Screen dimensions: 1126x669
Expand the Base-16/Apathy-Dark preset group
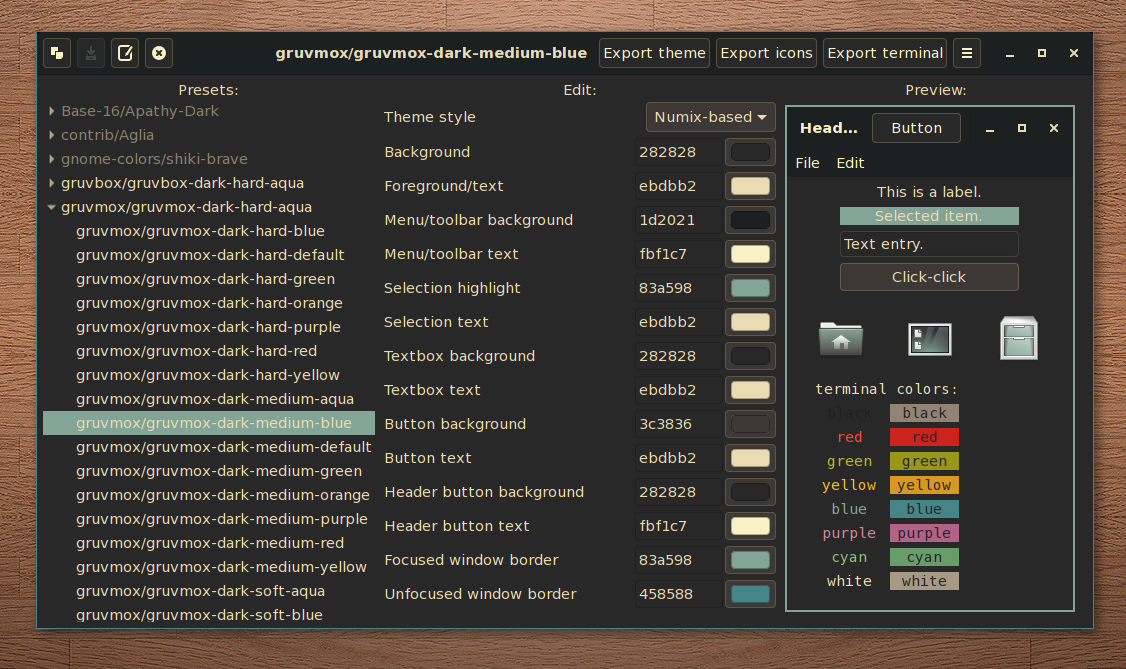[x=52, y=111]
